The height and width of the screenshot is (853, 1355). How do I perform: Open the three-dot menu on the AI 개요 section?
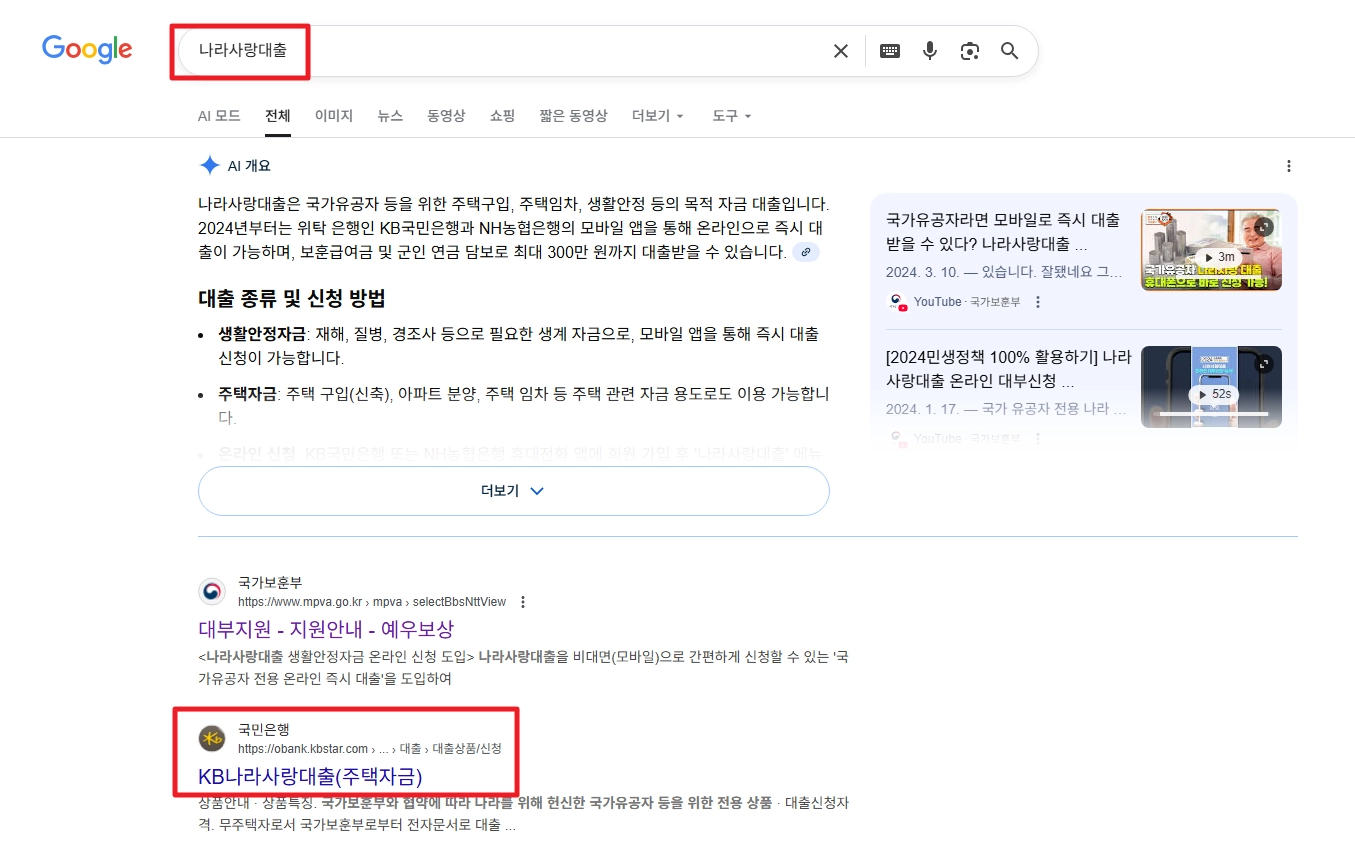pyautogui.click(x=1289, y=166)
